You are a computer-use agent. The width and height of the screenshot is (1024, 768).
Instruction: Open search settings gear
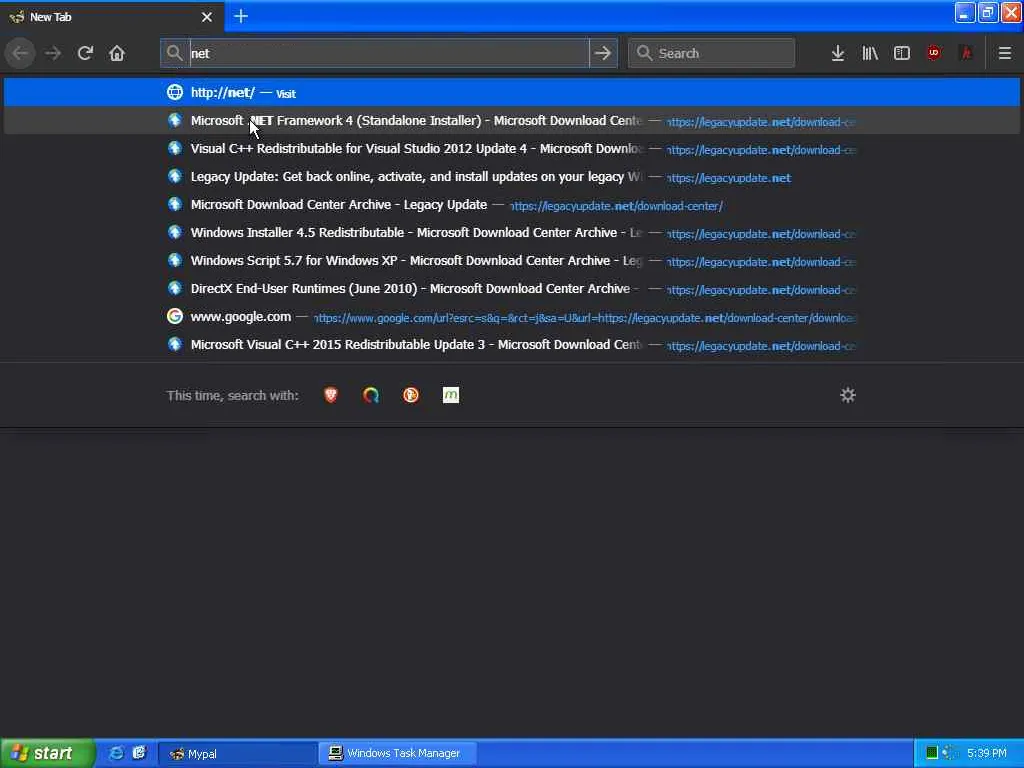[848, 395]
